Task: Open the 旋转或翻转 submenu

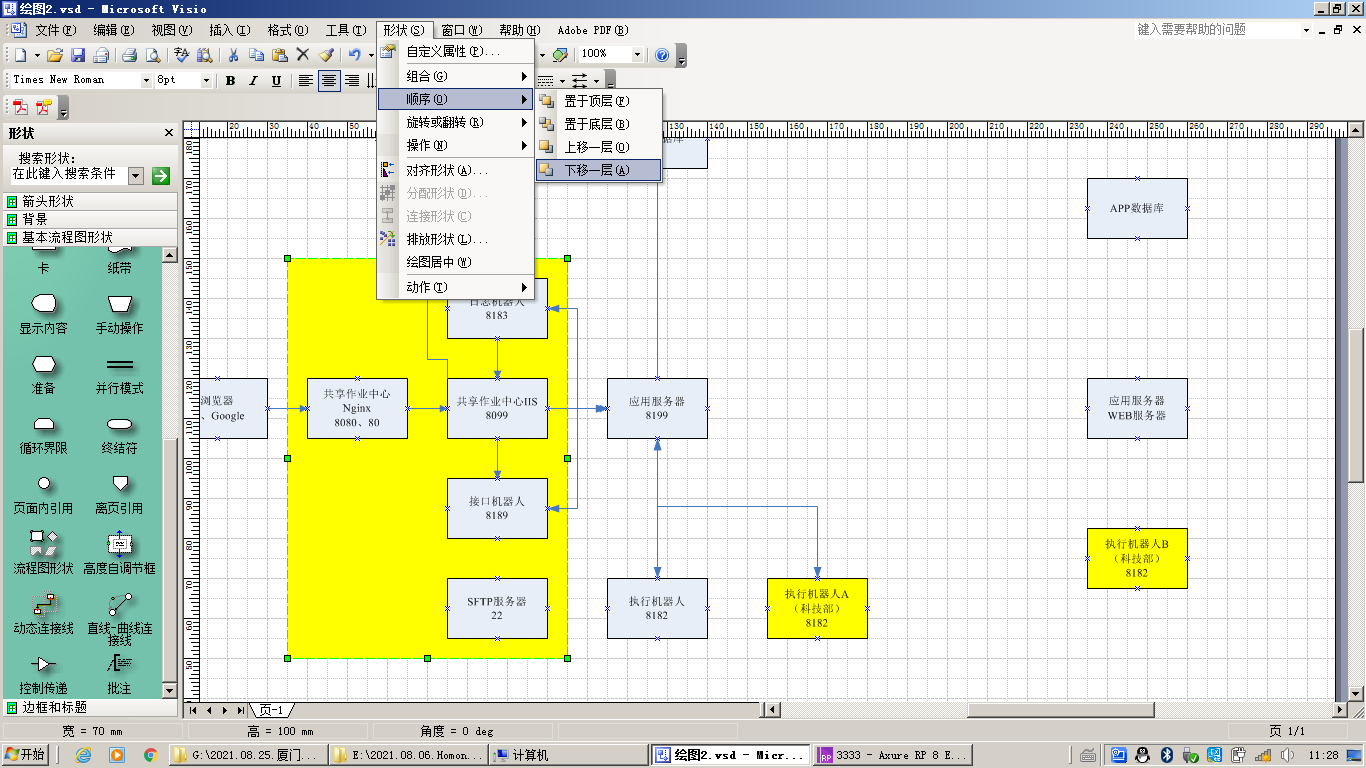Action: [x=455, y=122]
